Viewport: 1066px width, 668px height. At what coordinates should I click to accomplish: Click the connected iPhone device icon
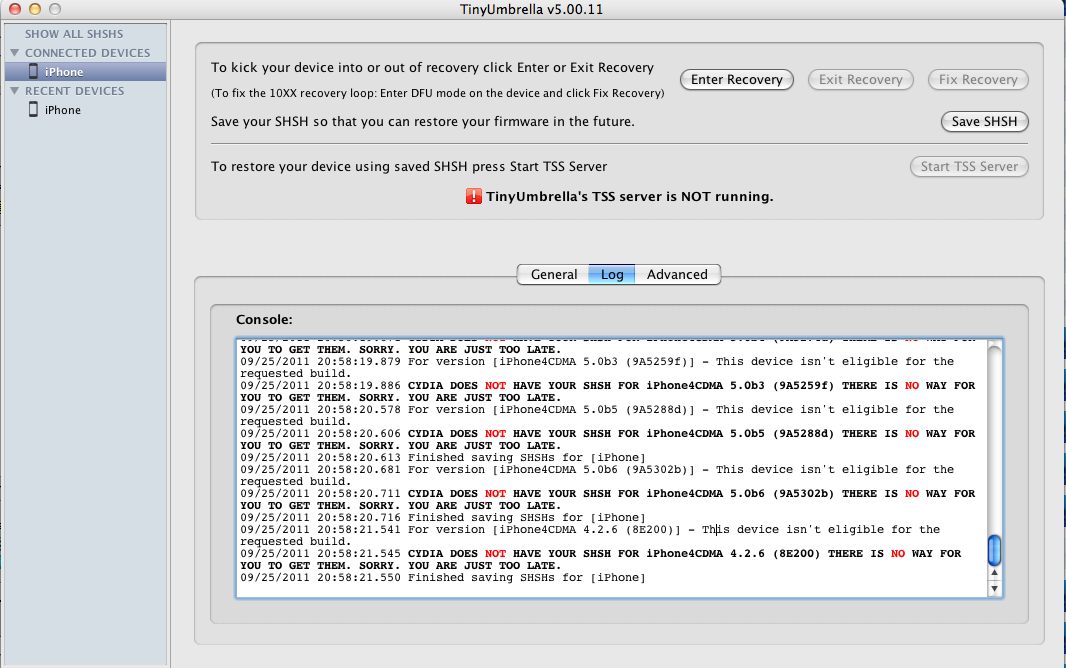pos(33,71)
